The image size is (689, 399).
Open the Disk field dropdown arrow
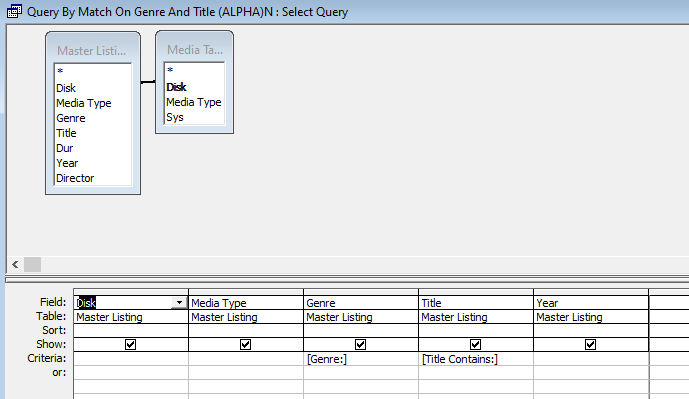pyautogui.click(x=179, y=302)
